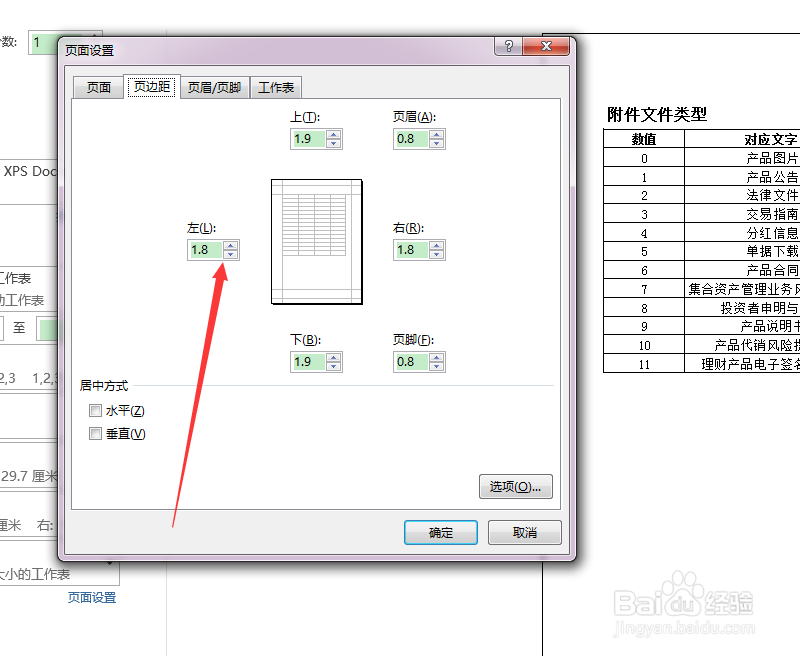Select the left margin 1.8 value field
Screen dimensions: 800x656
205,250
